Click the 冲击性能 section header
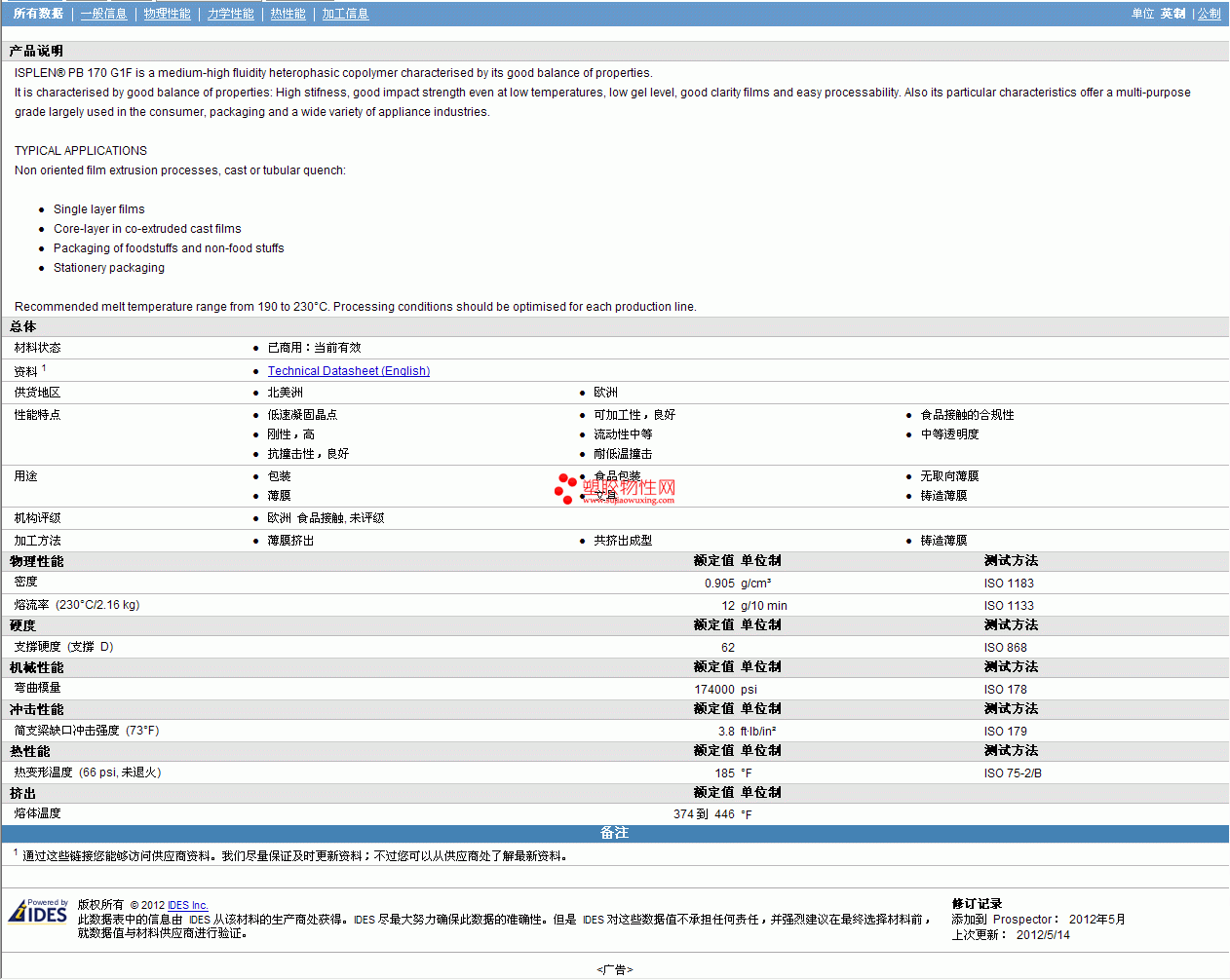 pyautogui.click(x=36, y=710)
